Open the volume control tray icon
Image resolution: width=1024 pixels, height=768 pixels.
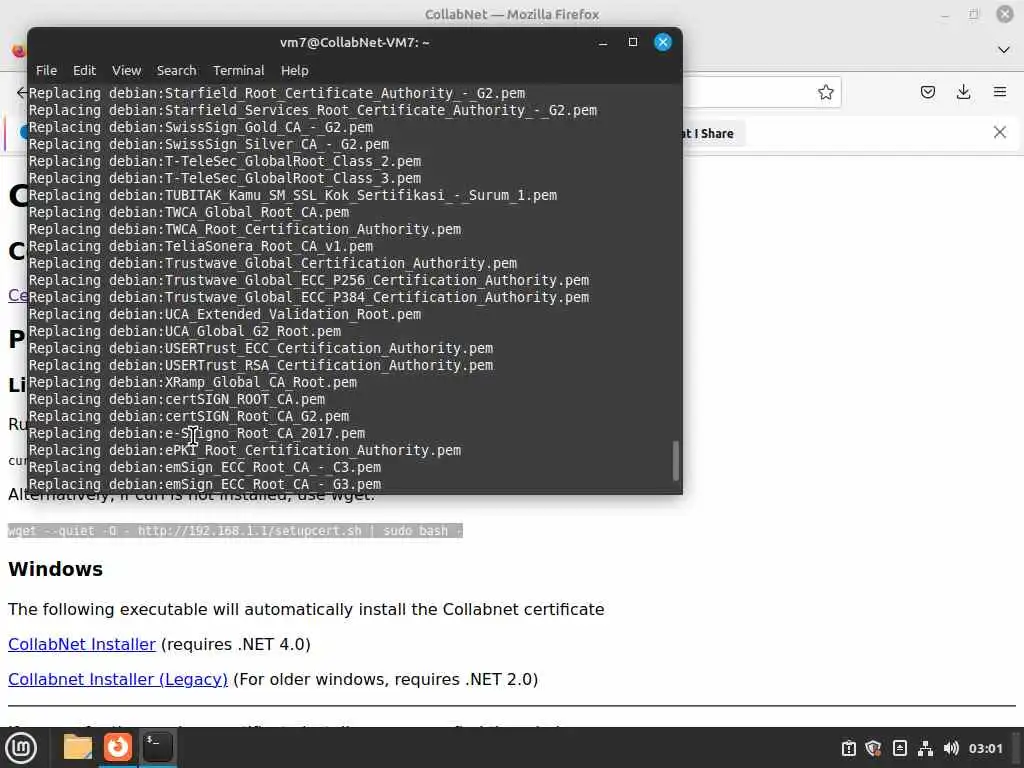tap(951, 748)
